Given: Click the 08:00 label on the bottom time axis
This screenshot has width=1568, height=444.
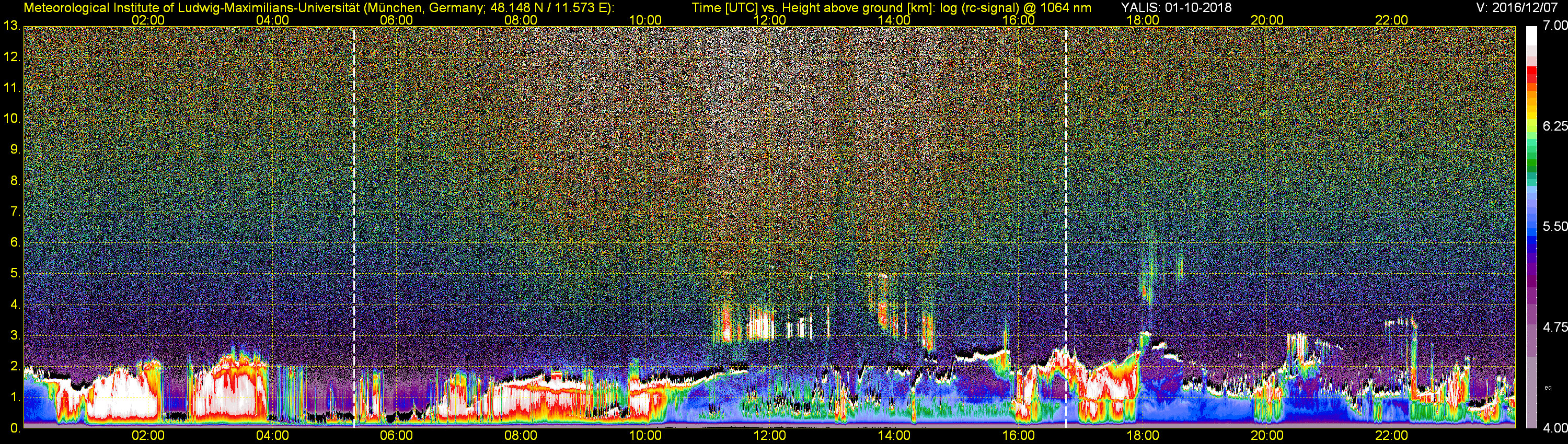Looking at the screenshot, I should [x=521, y=436].
